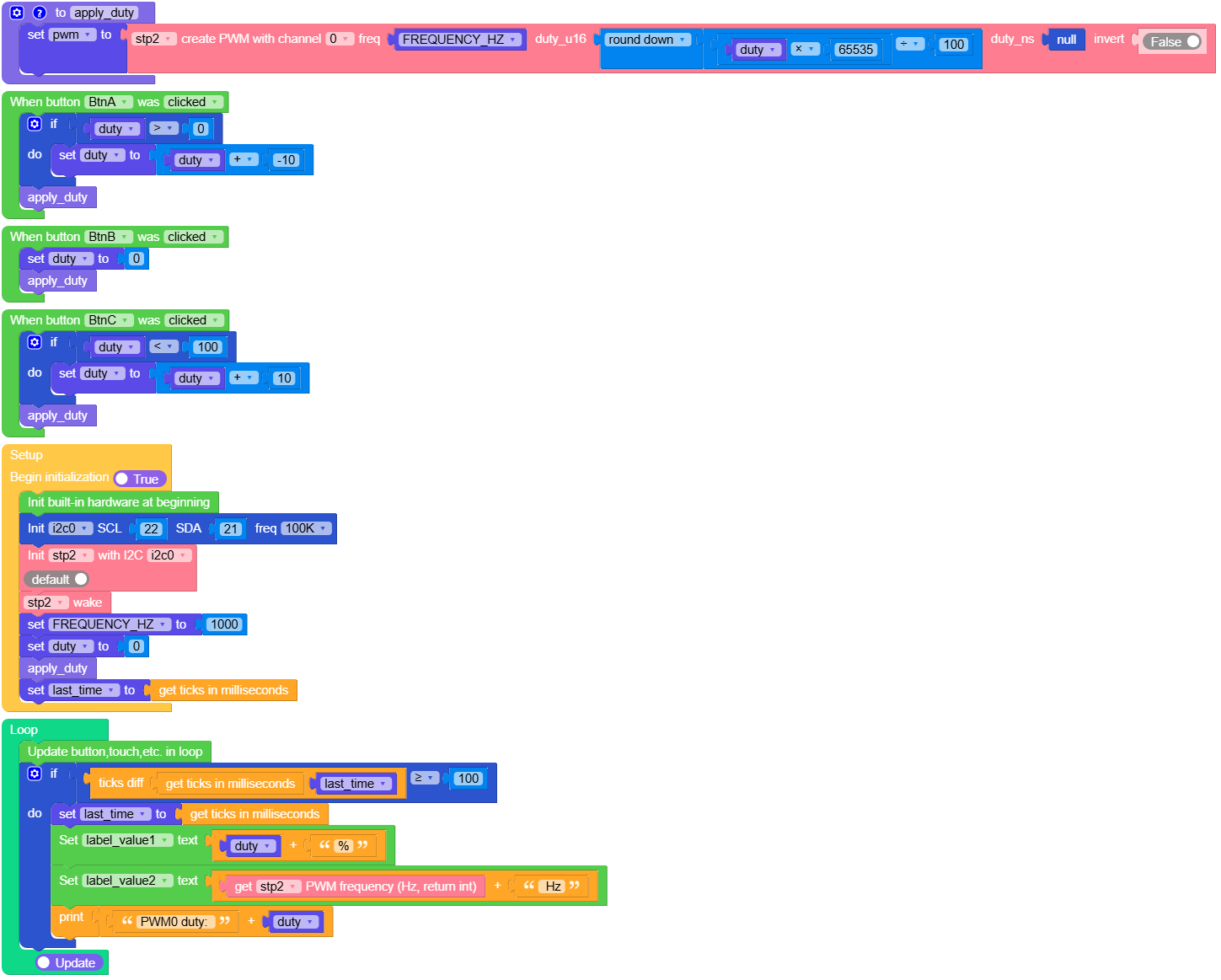Open gear mutator on BtnC handler's if block
This screenshot has height=980, width=1221.
[35, 342]
